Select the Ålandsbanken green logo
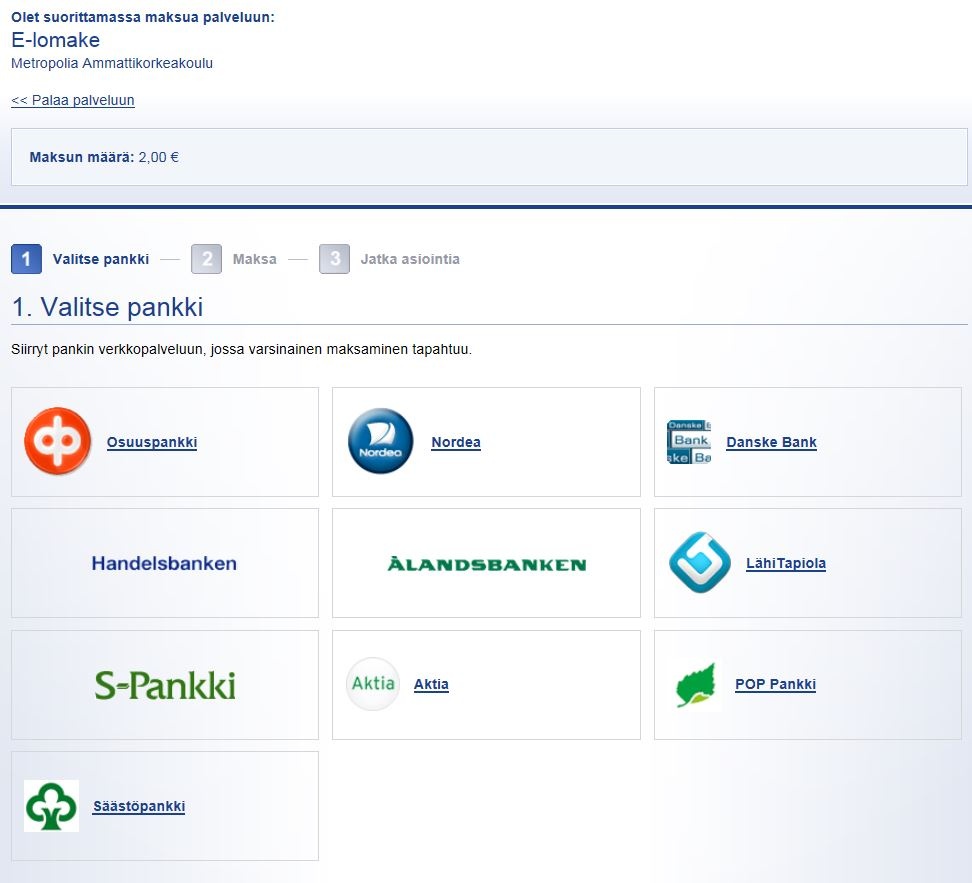This screenshot has height=883, width=972. coord(487,564)
